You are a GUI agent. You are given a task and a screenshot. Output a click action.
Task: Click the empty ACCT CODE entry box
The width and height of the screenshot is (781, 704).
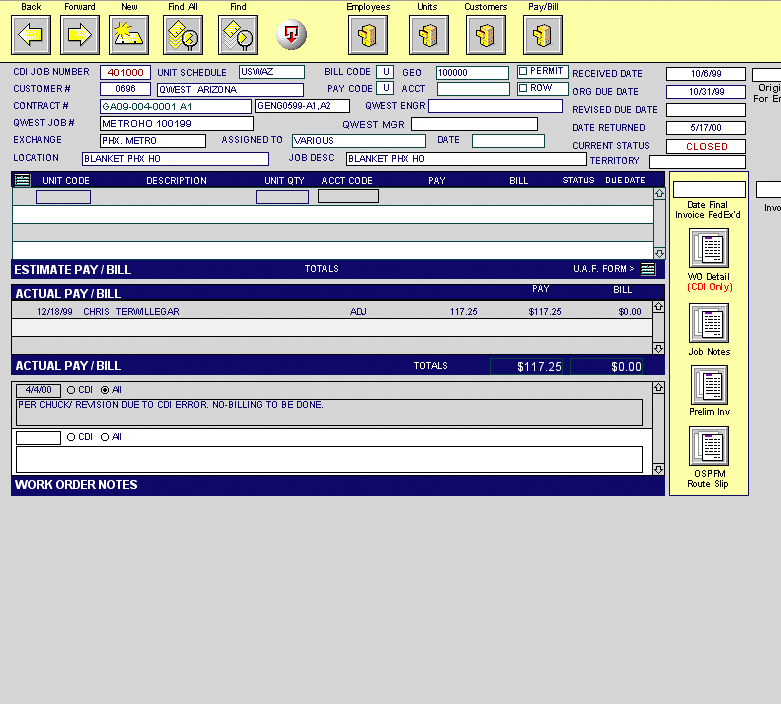tap(348, 196)
